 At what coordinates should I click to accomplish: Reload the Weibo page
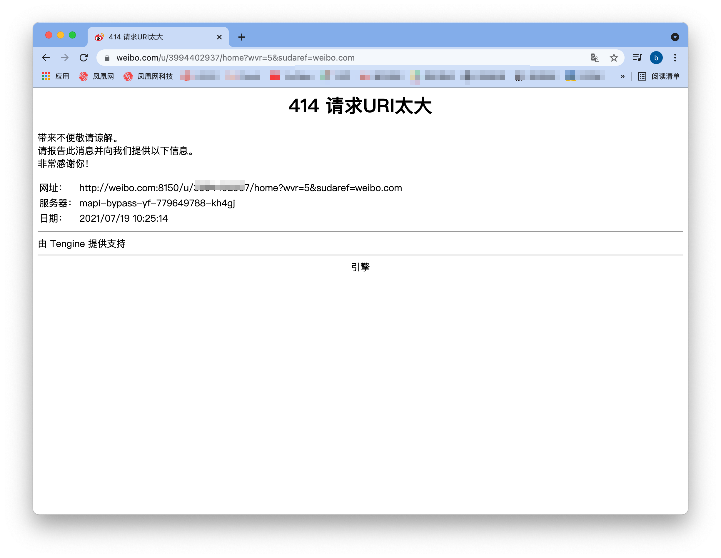point(84,58)
